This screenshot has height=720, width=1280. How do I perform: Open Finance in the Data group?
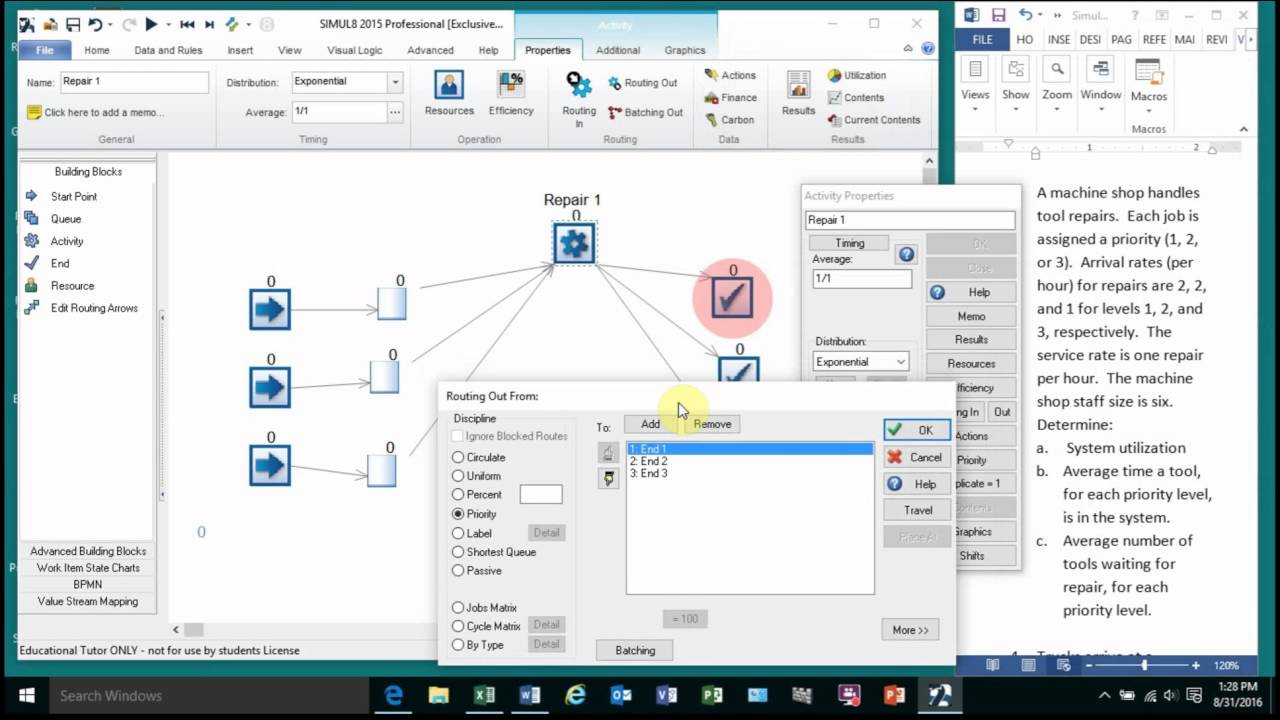730,97
